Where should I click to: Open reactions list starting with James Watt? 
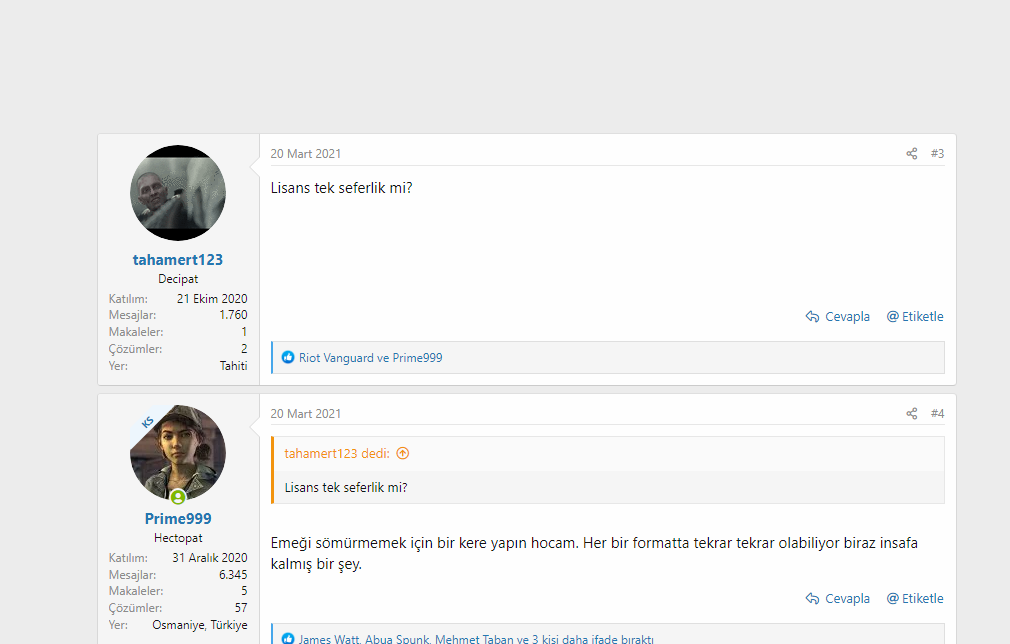[476, 638]
